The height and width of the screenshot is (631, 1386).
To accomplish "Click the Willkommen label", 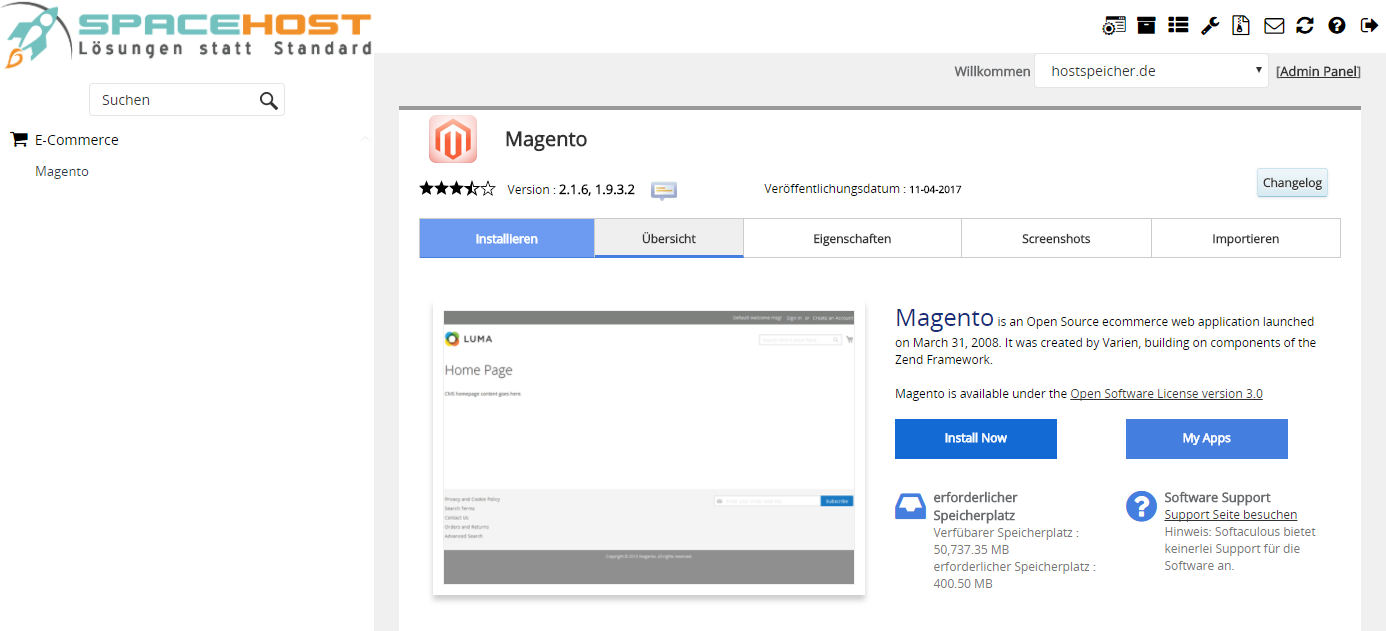I will pos(992,71).
